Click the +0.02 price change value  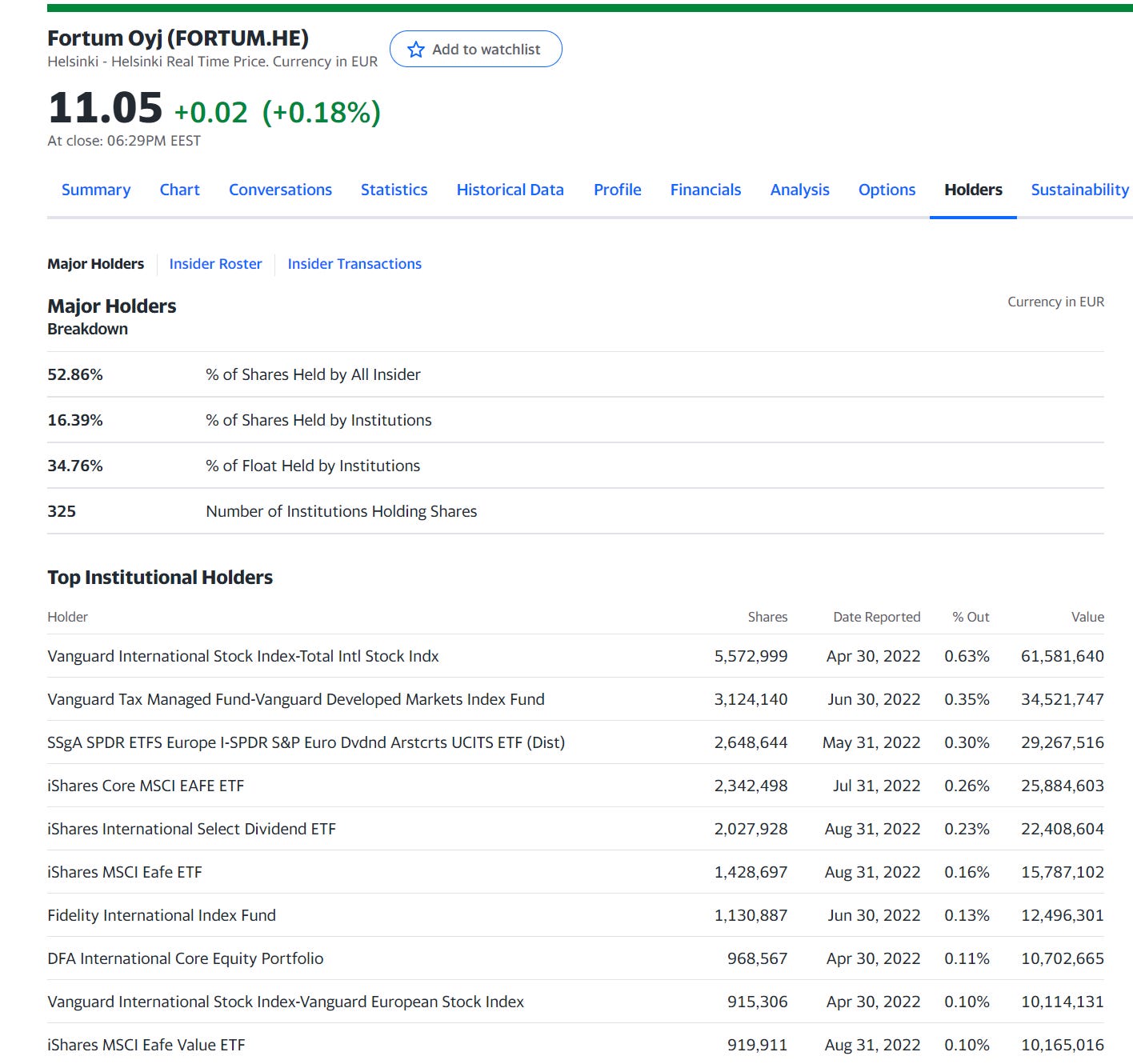(x=211, y=113)
